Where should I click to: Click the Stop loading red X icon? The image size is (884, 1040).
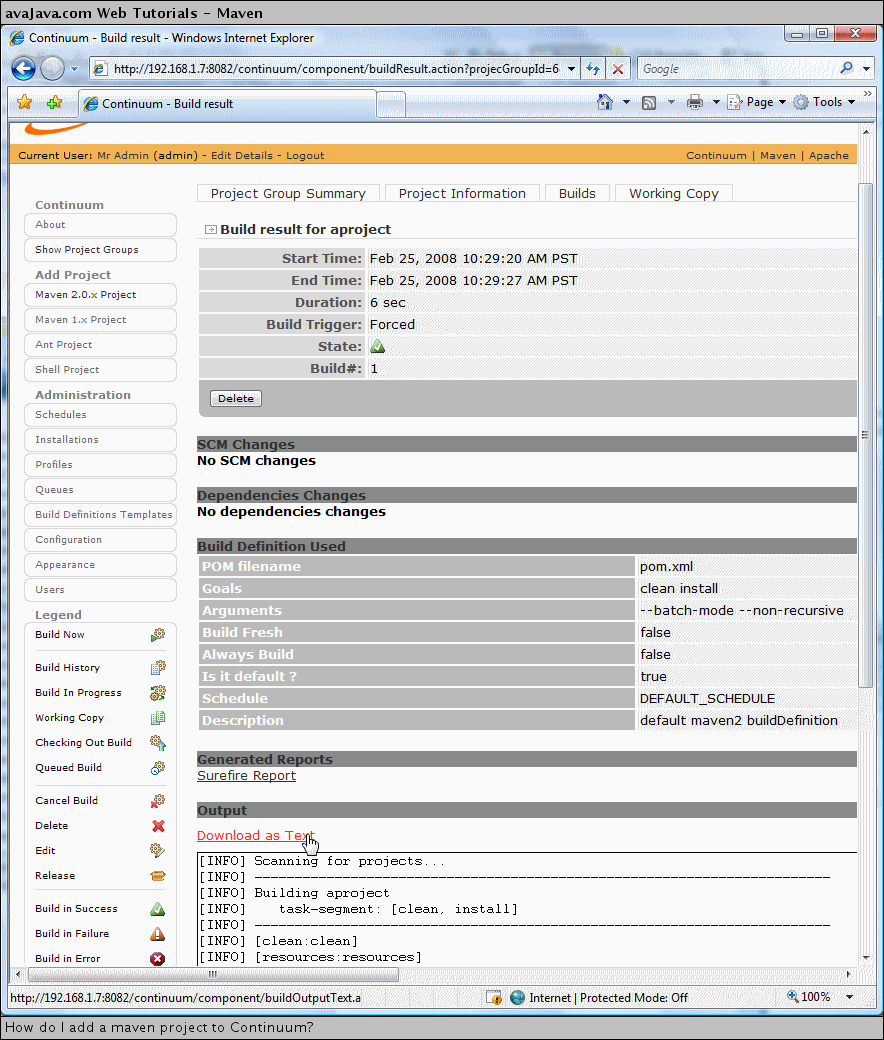pyautogui.click(x=618, y=69)
